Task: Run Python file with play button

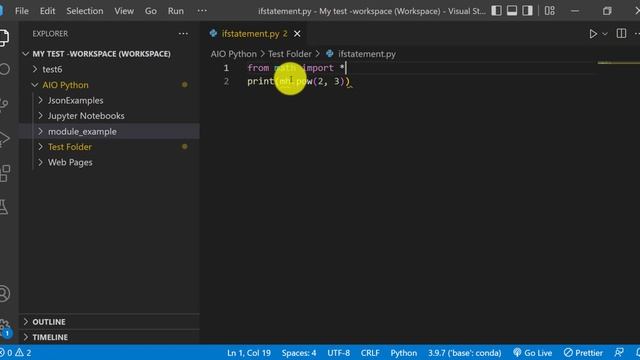Action: (x=593, y=34)
